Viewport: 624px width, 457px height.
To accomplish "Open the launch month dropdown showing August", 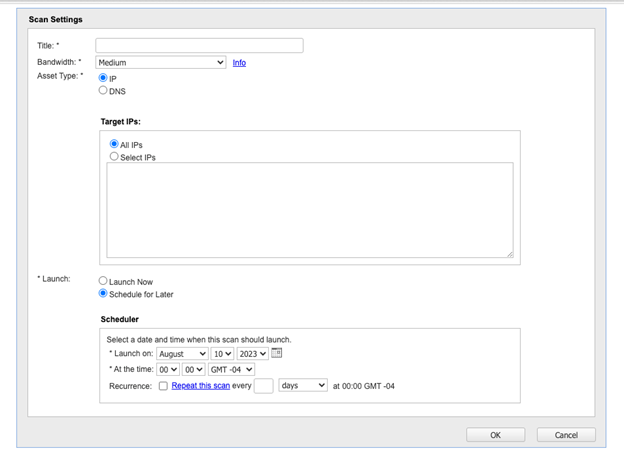I will (x=181, y=354).
